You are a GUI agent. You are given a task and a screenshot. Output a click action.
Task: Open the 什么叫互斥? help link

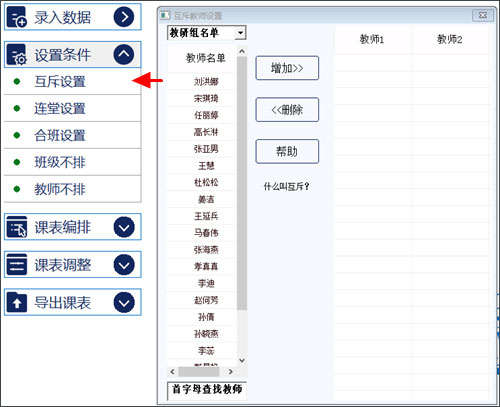pyautogui.click(x=286, y=186)
